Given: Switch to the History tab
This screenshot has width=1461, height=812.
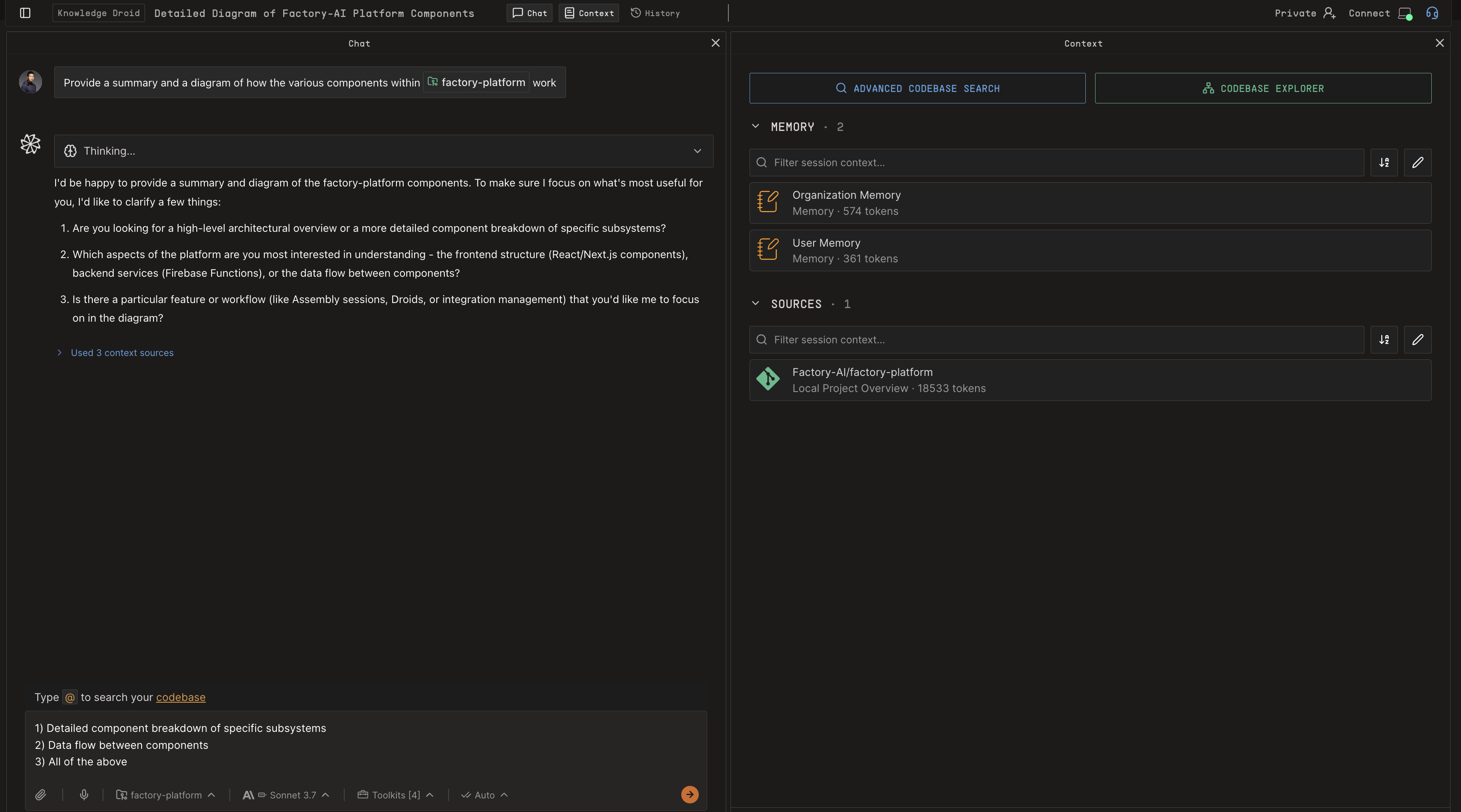Looking at the screenshot, I should (655, 12).
